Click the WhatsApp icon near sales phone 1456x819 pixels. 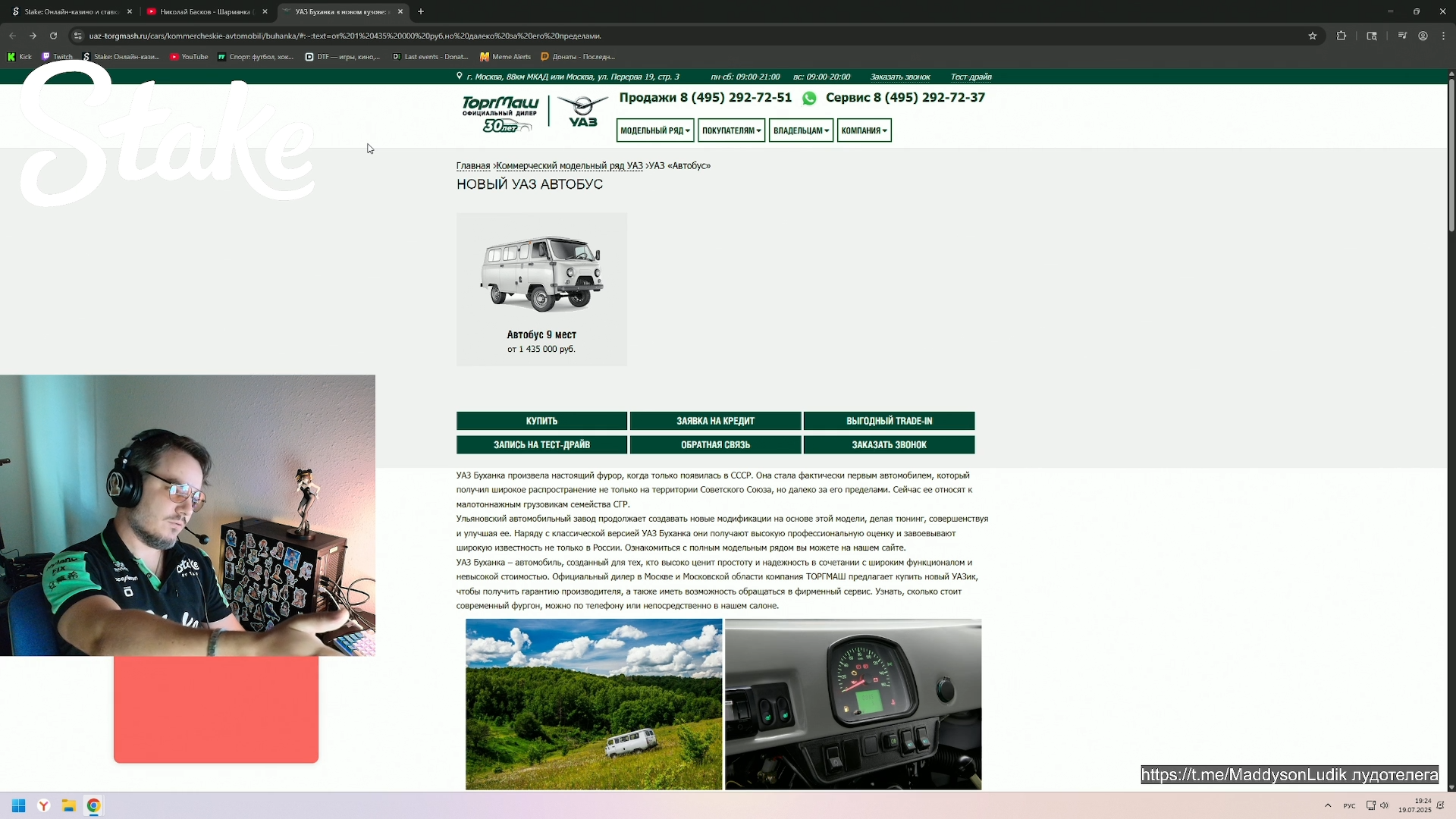809,99
